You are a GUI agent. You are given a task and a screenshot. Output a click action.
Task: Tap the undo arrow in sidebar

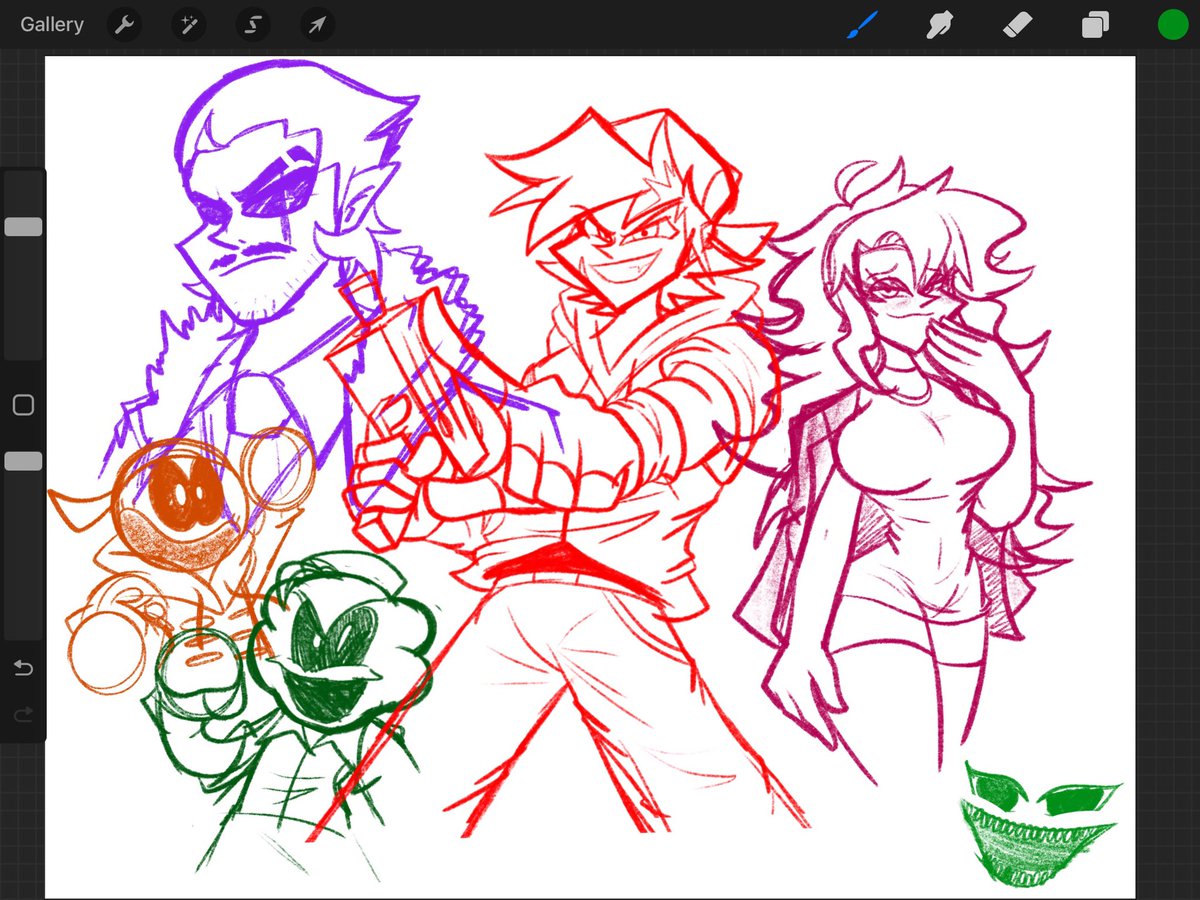click(23, 667)
